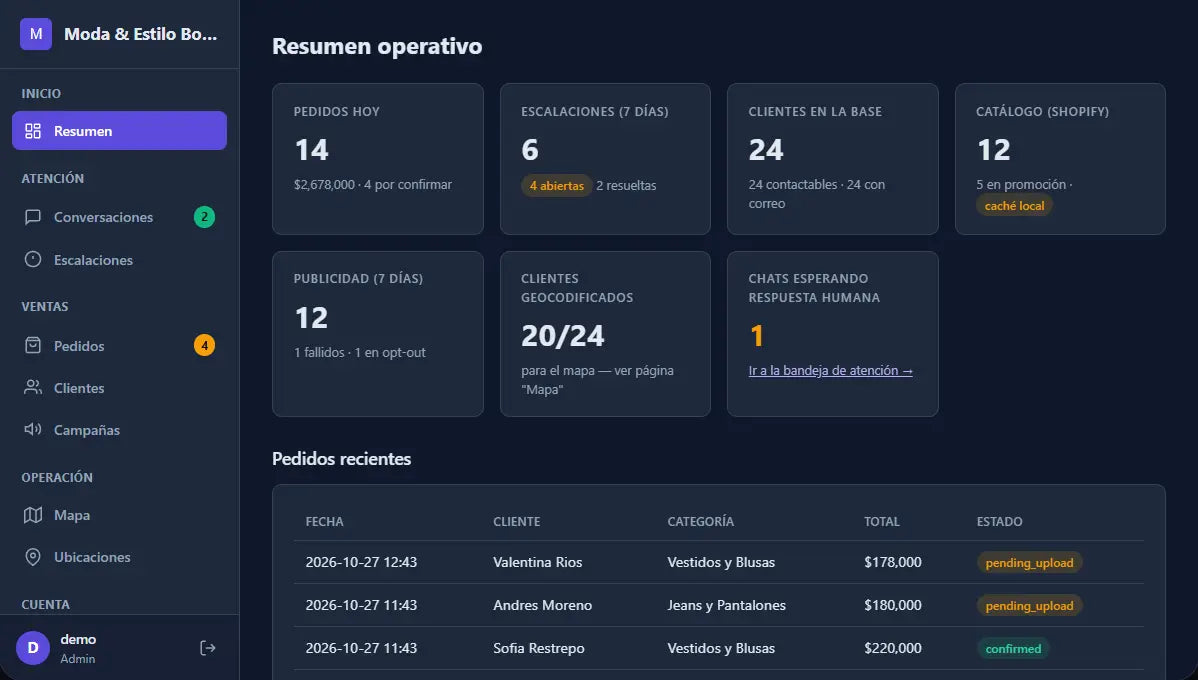Select Ubicaciones in the sidebar

(x=119, y=557)
